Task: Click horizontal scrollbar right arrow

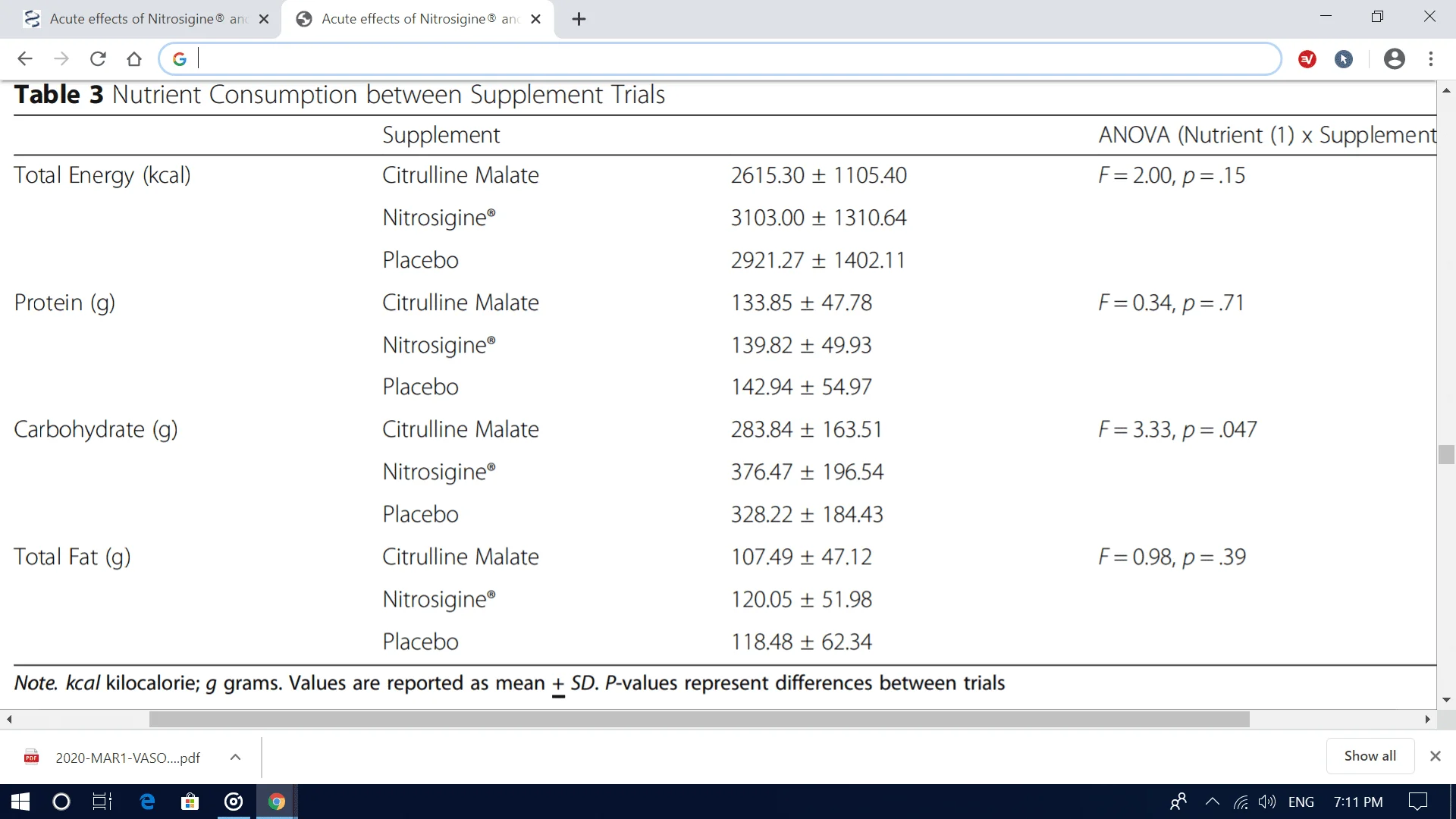Action: [1428, 719]
